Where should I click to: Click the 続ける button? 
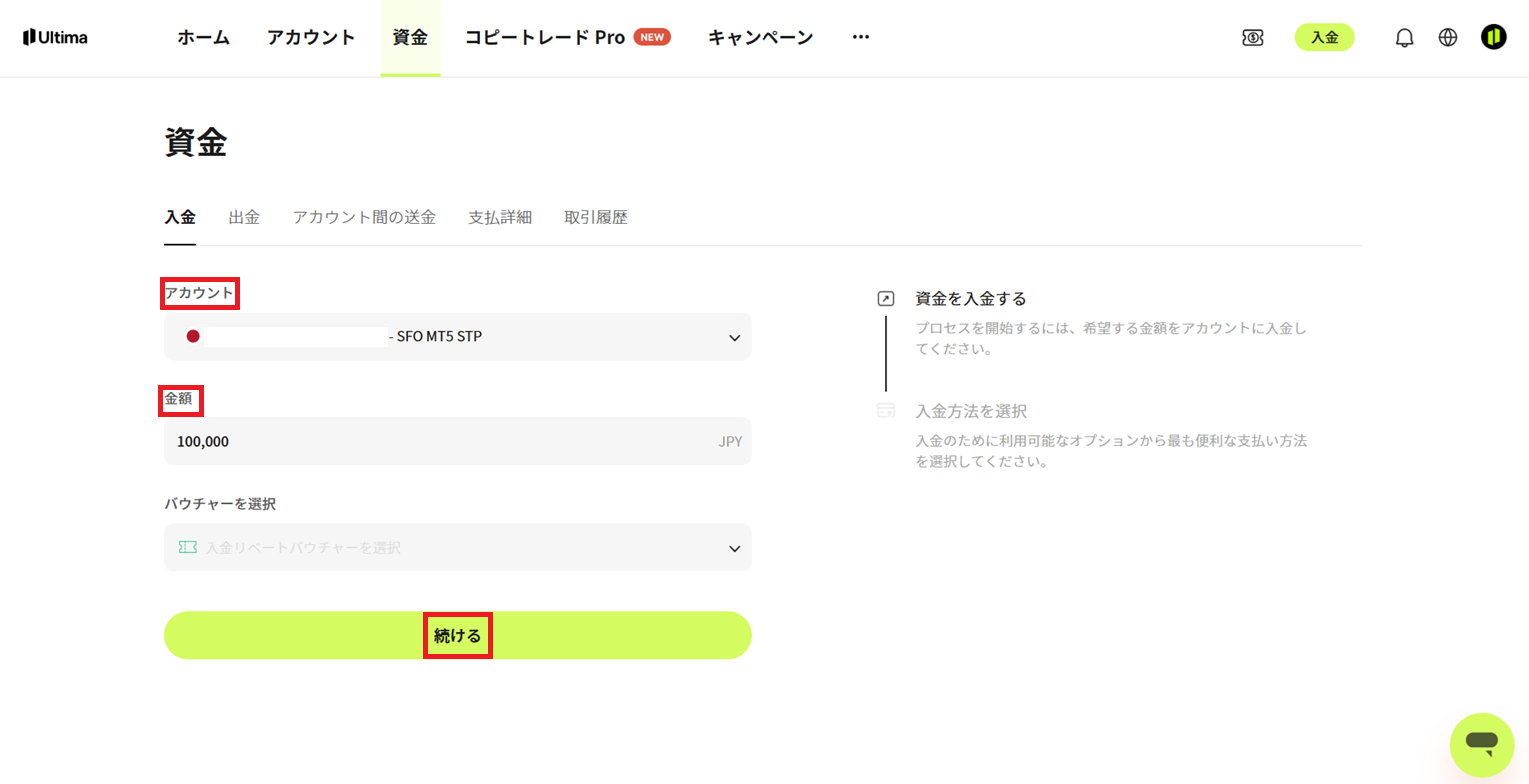pos(458,635)
